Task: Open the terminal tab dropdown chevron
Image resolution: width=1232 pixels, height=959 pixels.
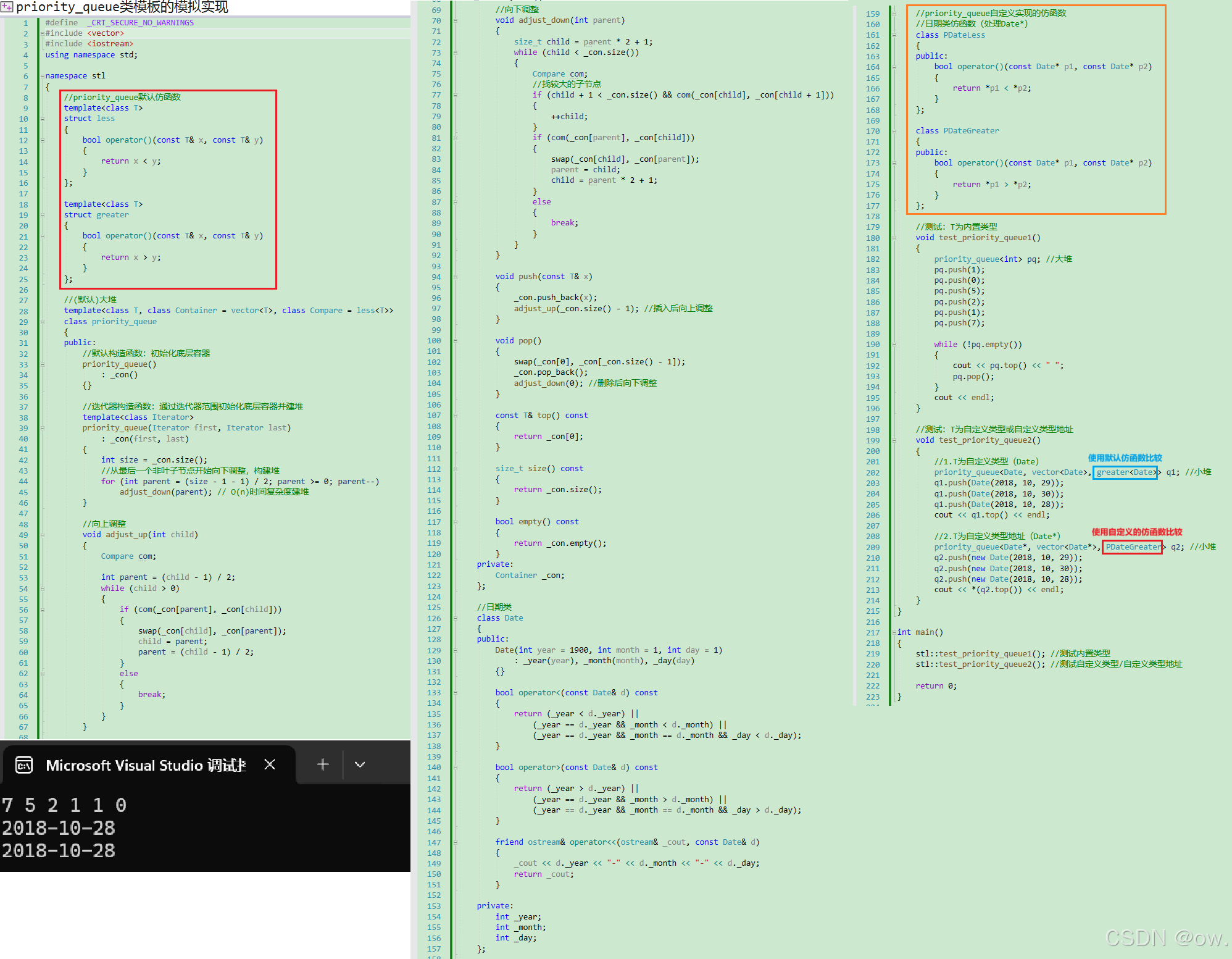Action: [x=360, y=765]
